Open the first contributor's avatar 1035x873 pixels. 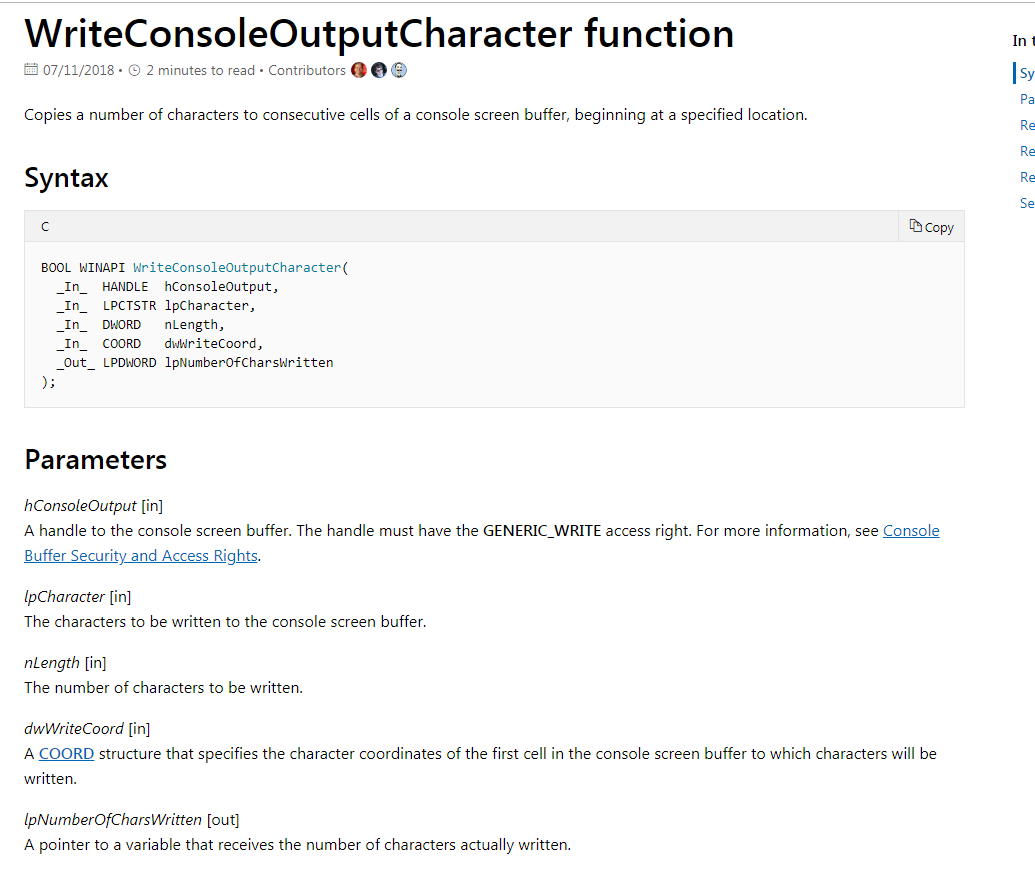tap(359, 70)
